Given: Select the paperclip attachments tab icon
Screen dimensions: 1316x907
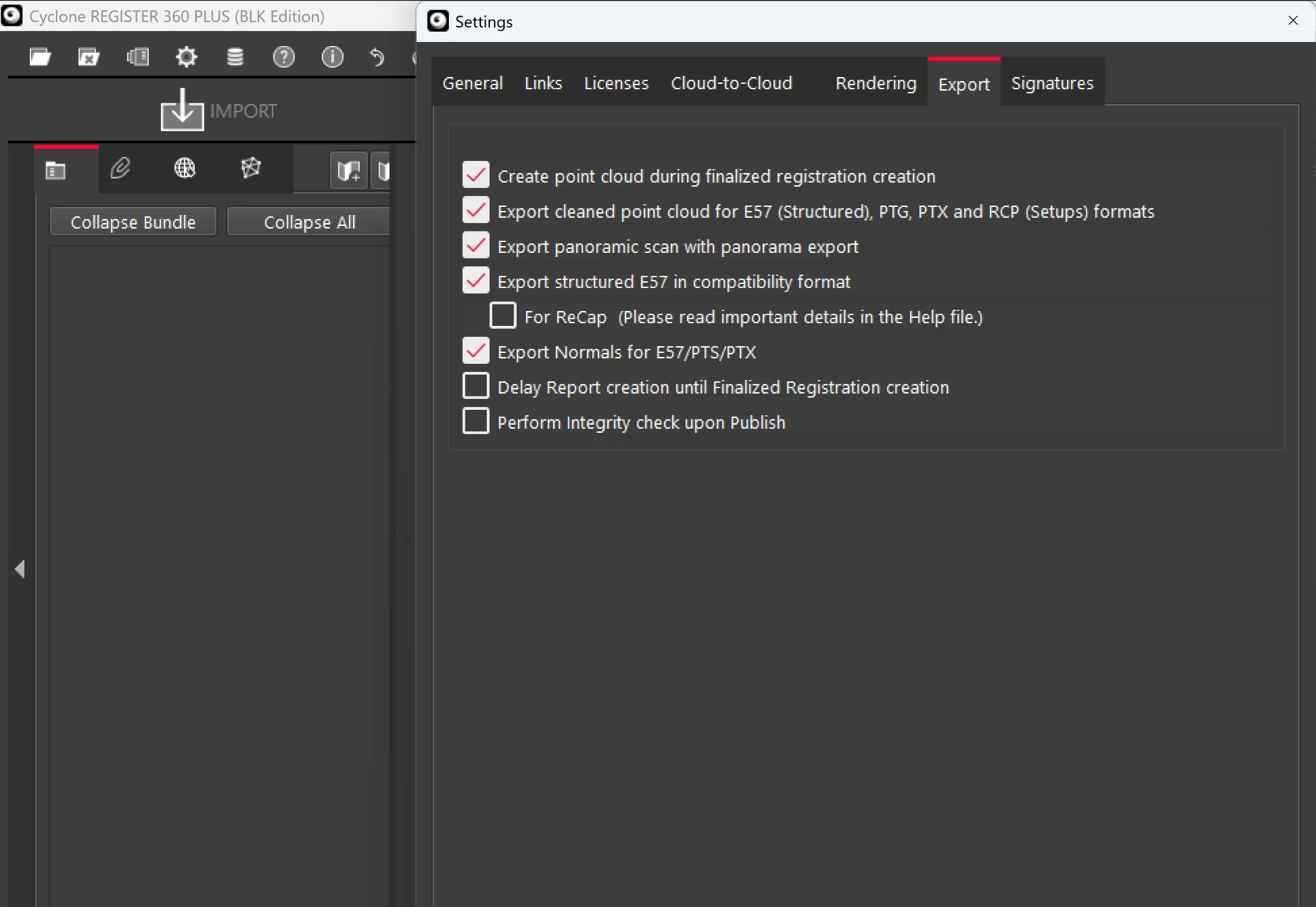Looking at the screenshot, I should 120,168.
